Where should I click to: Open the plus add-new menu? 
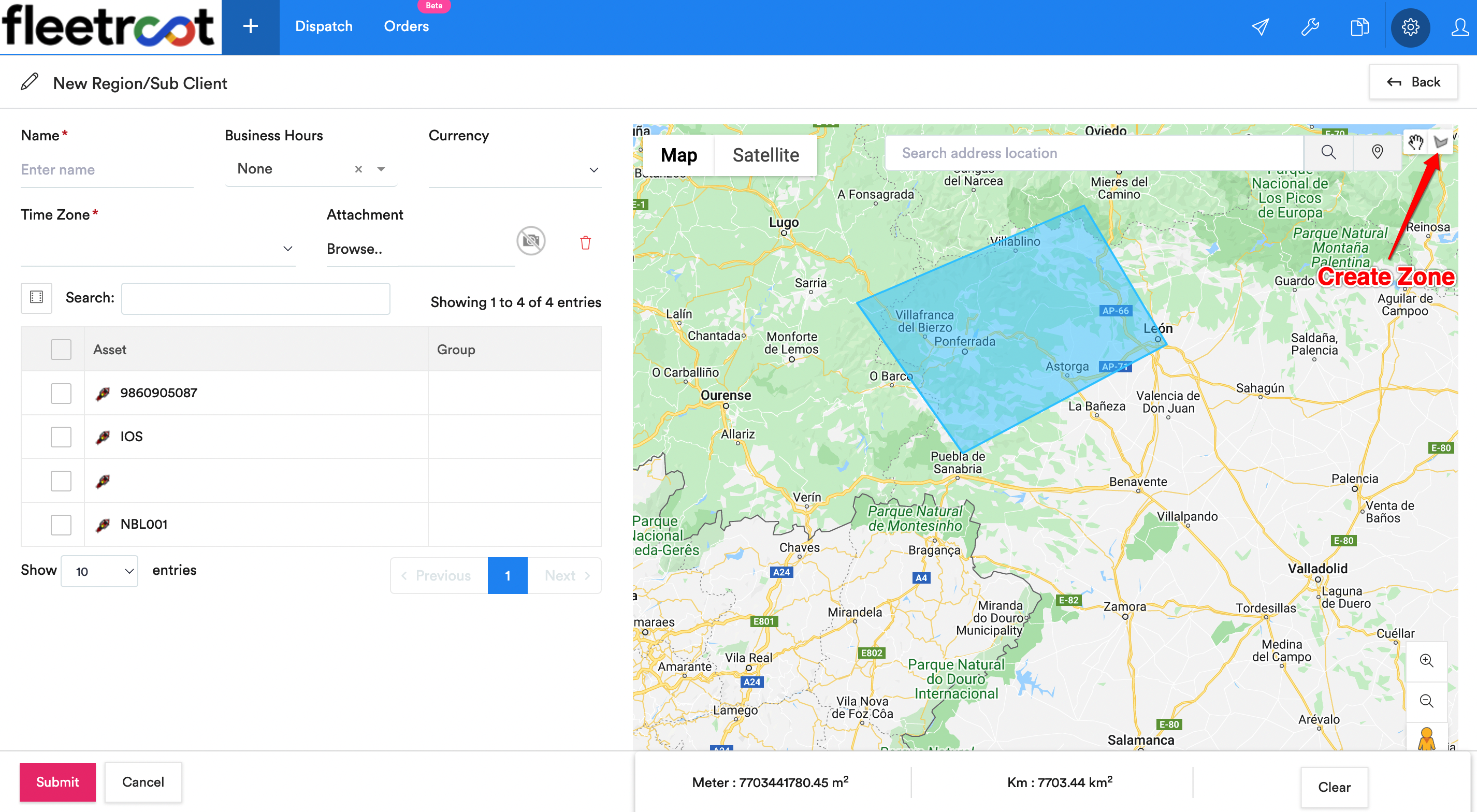coord(251,26)
